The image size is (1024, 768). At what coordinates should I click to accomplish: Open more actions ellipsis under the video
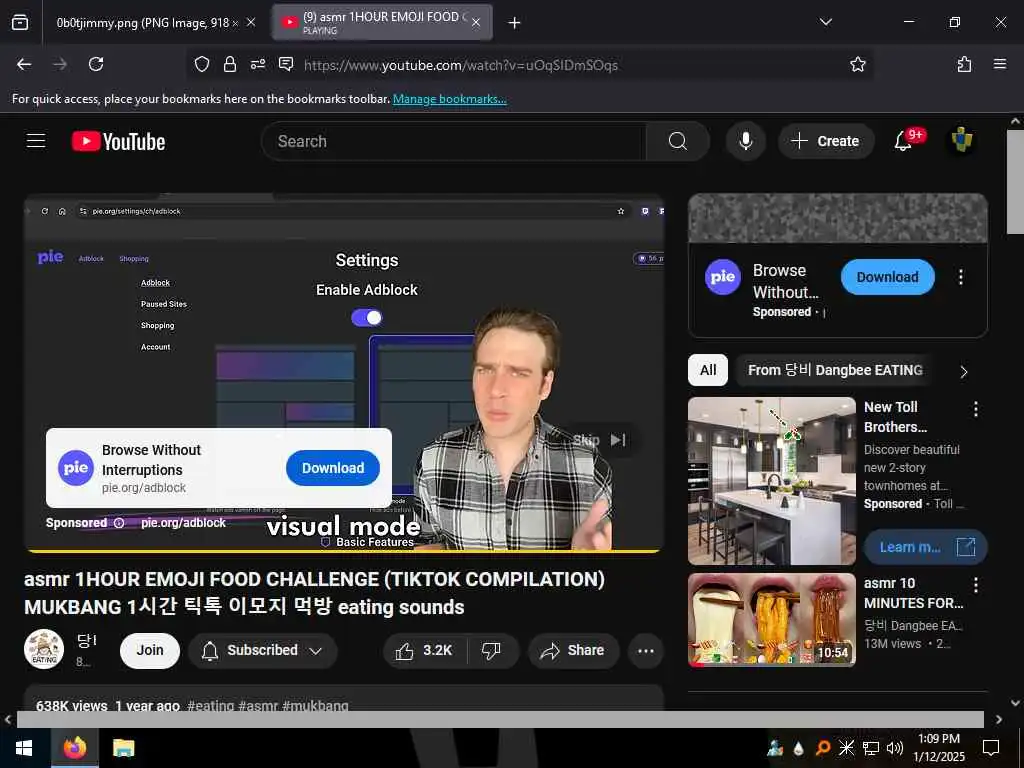[646, 650]
